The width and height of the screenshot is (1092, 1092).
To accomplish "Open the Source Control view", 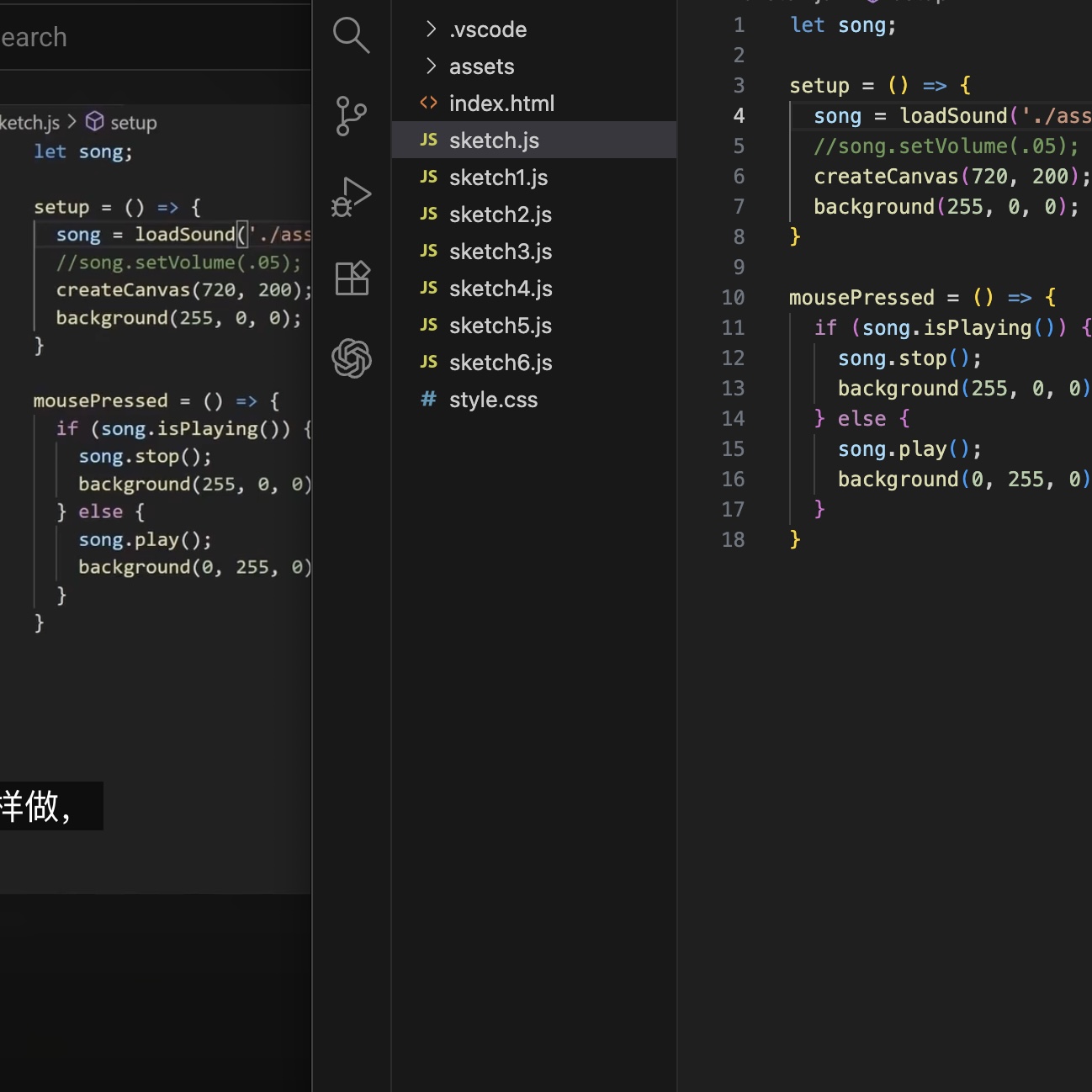I will point(352,116).
